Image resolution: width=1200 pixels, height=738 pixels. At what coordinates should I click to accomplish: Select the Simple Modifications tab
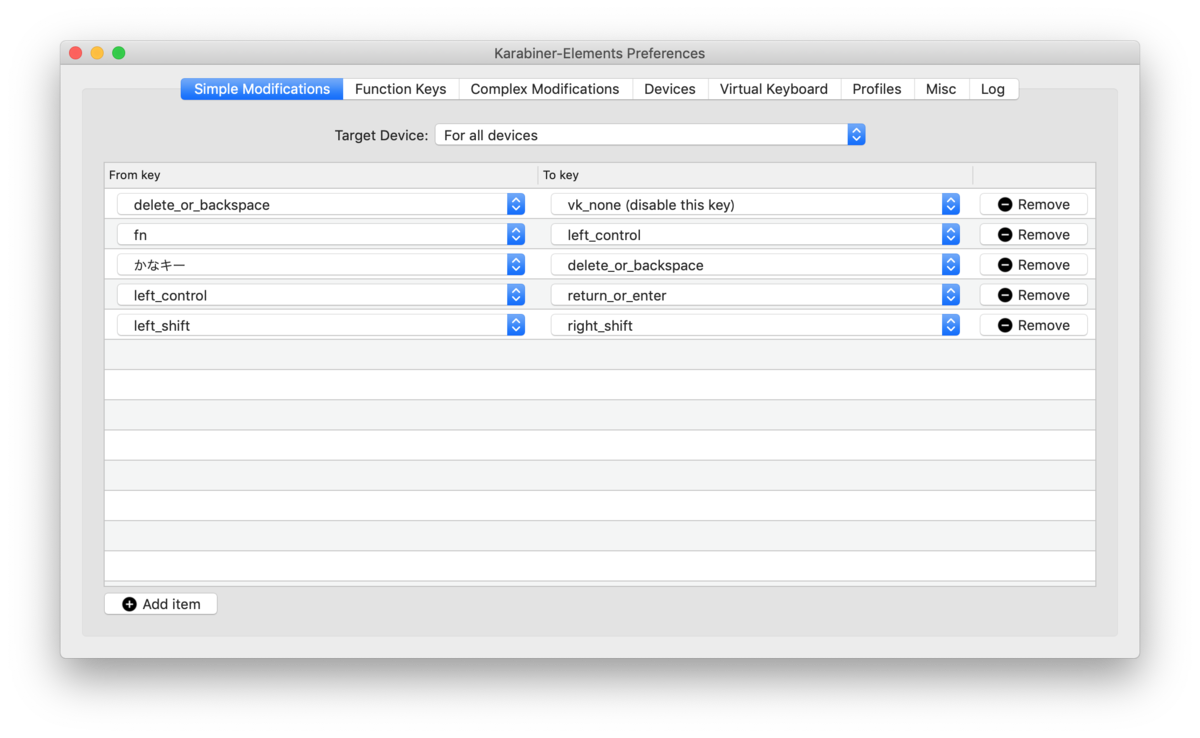(262, 89)
